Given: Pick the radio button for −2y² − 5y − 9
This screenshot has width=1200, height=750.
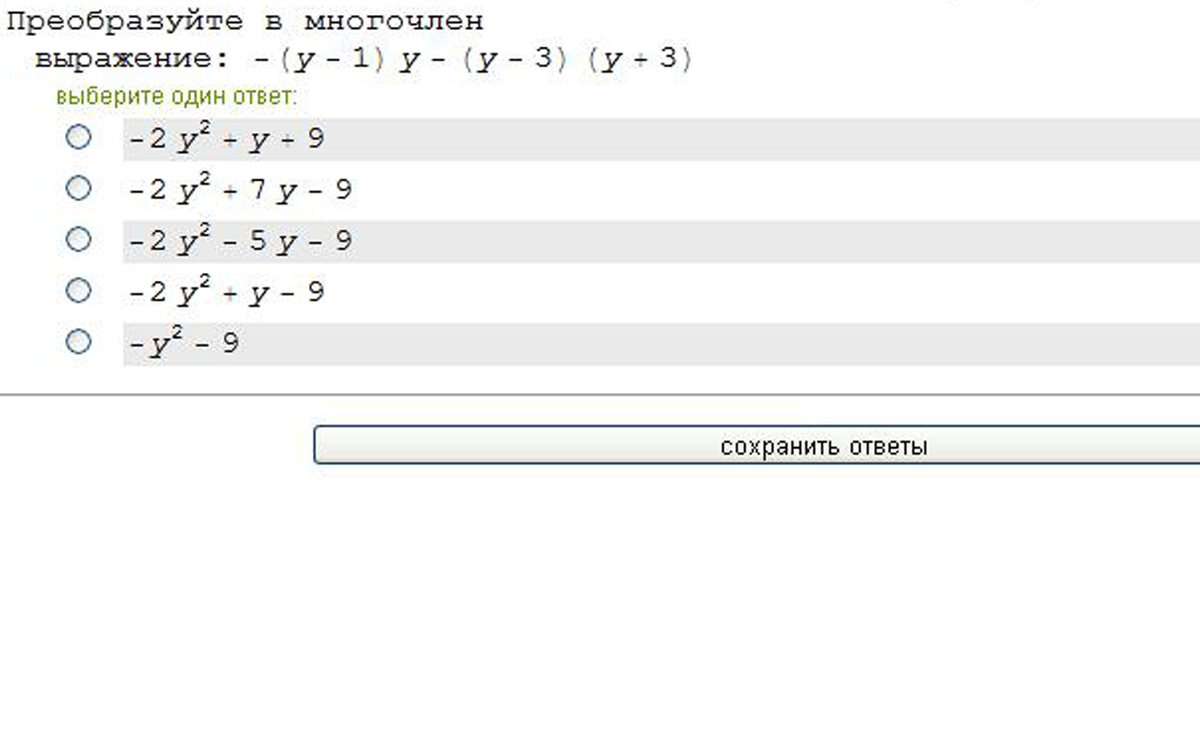Looking at the screenshot, I should click(x=78, y=240).
